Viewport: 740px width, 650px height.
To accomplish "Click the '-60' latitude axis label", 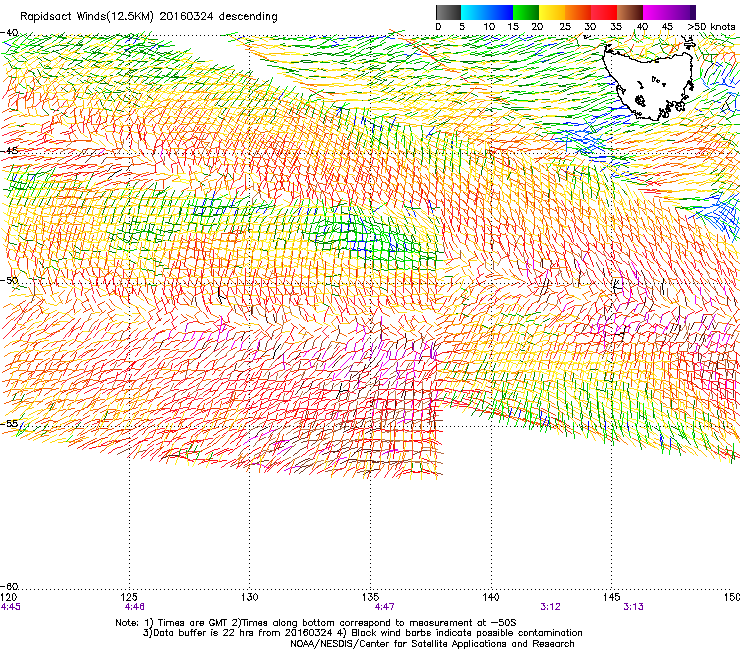I will click(x=9, y=586).
